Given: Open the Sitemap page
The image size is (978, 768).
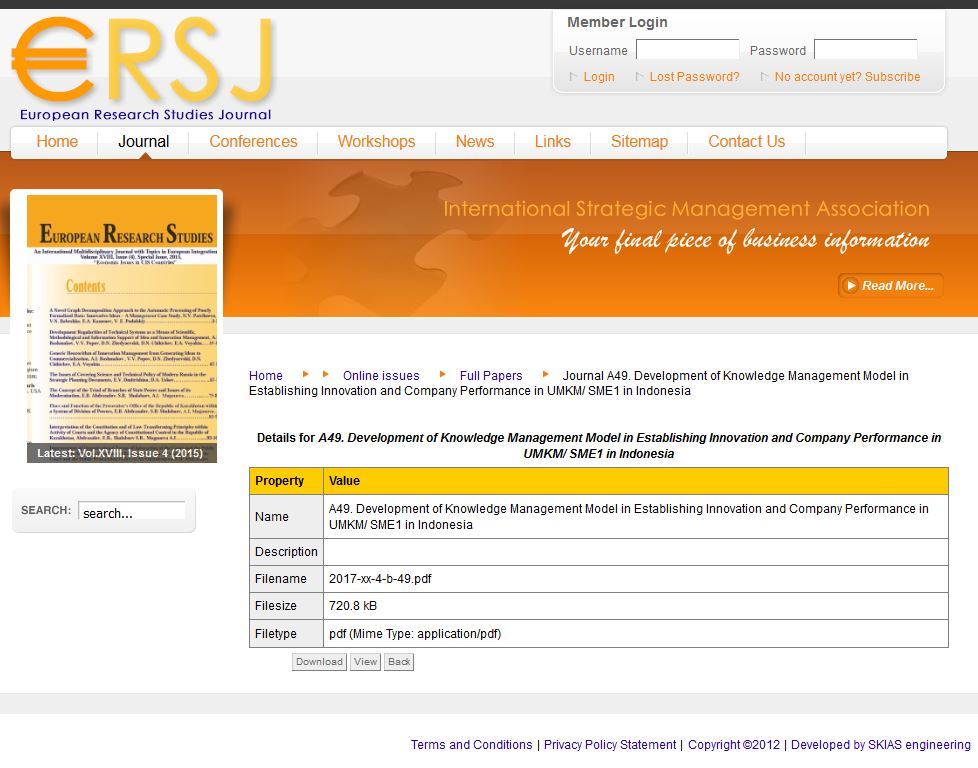Looking at the screenshot, I should click(639, 142).
